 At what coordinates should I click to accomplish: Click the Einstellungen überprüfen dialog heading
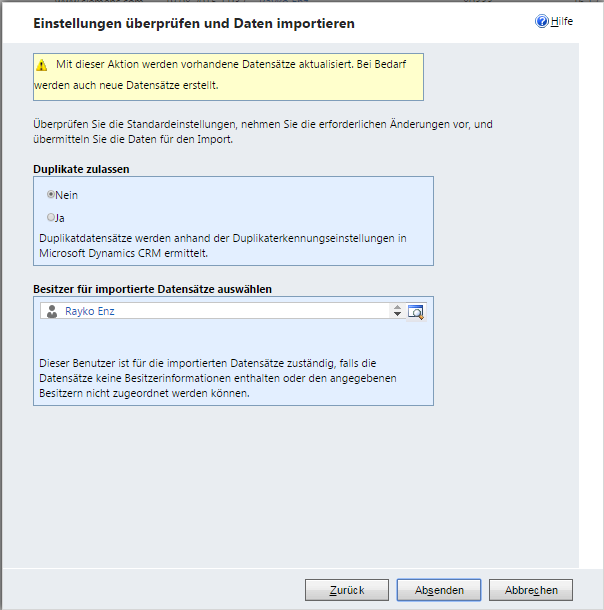(194, 23)
